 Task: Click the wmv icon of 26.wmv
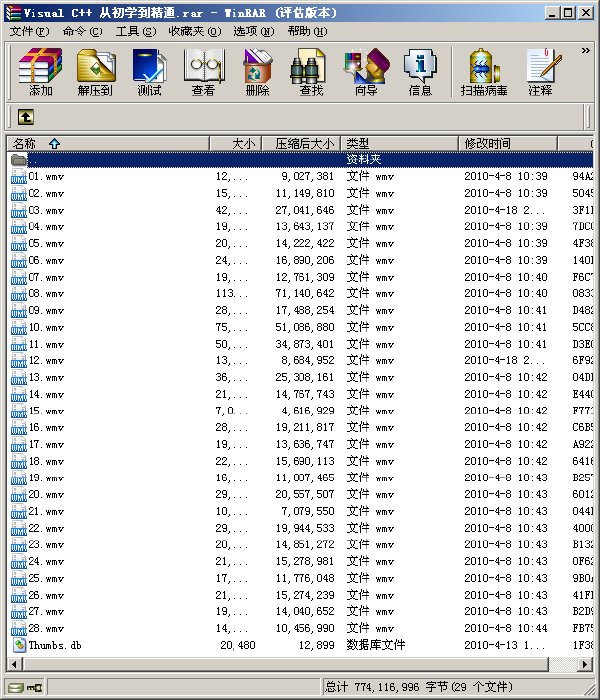click(19, 595)
